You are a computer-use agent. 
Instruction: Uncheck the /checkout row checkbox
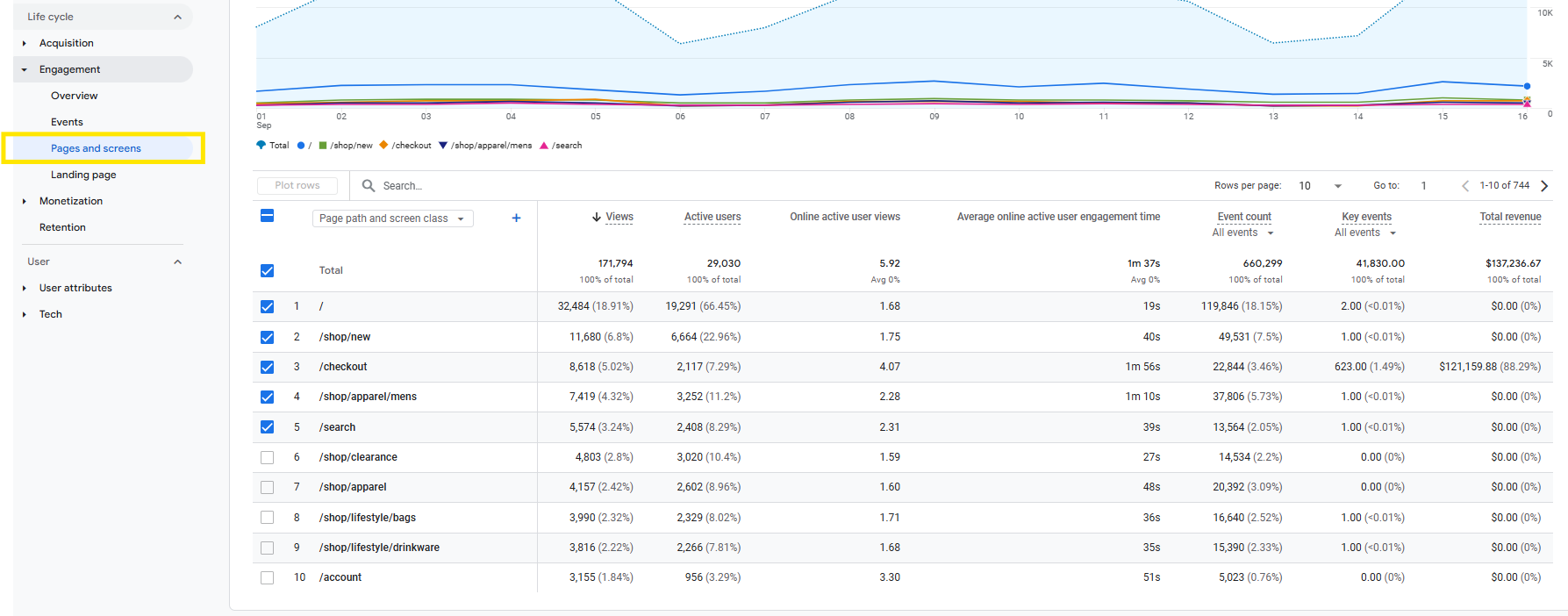pyautogui.click(x=268, y=368)
